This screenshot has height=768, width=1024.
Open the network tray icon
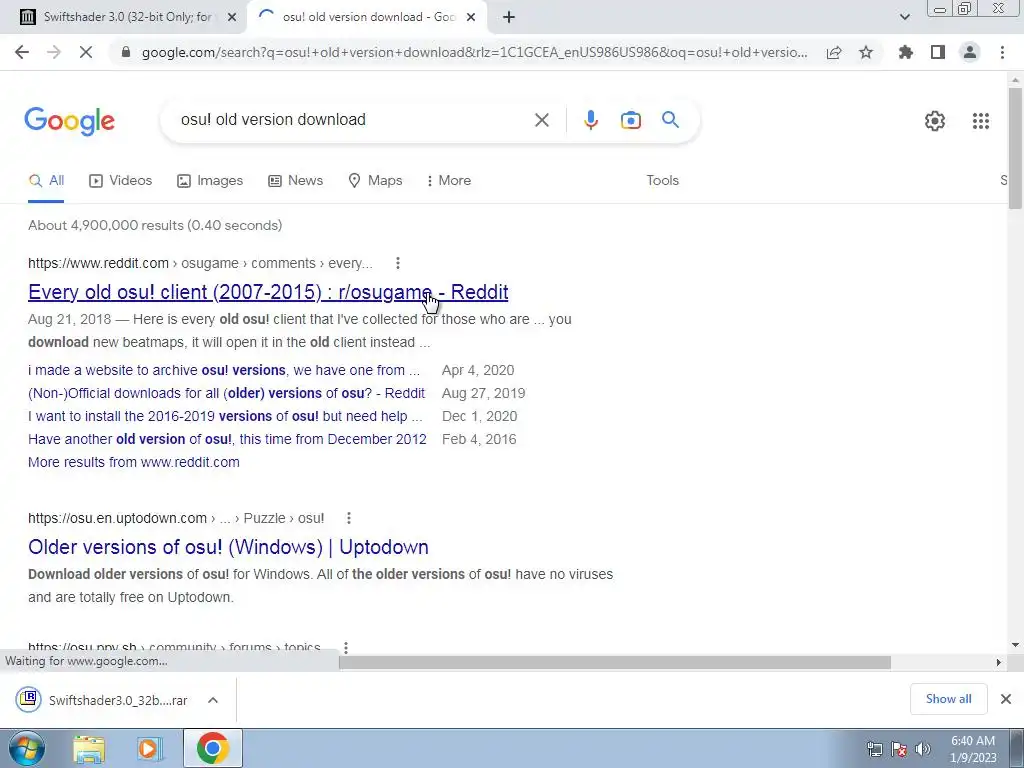(874, 749)
